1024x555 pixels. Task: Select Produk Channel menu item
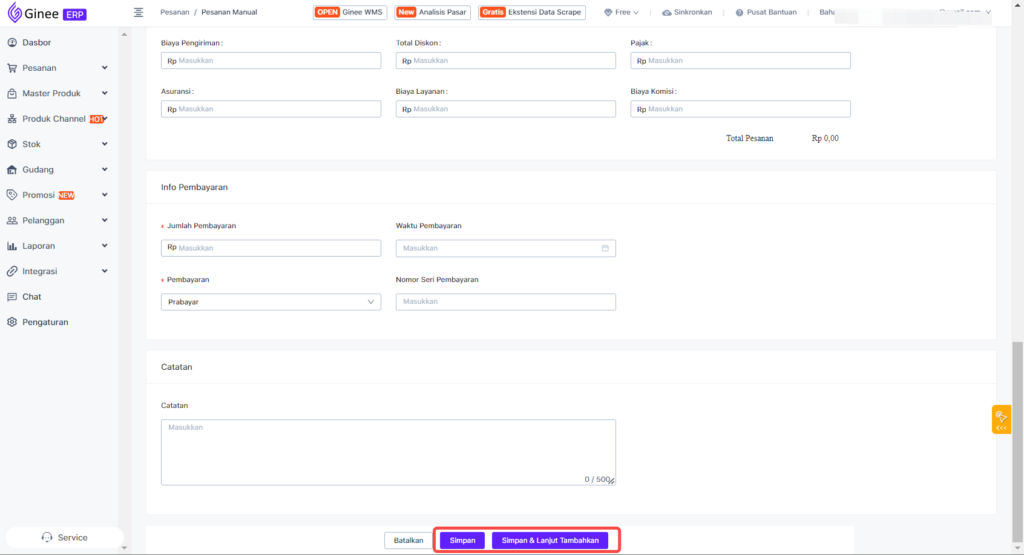click(x=54, y=119)
